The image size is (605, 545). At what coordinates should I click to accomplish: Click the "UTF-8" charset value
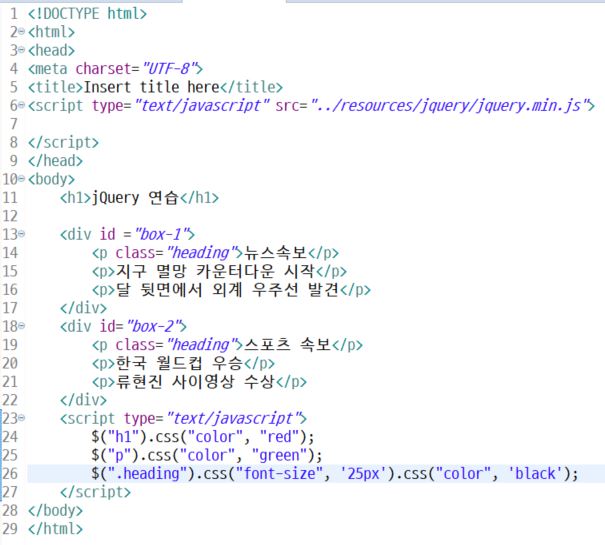(x=169, y=69)
